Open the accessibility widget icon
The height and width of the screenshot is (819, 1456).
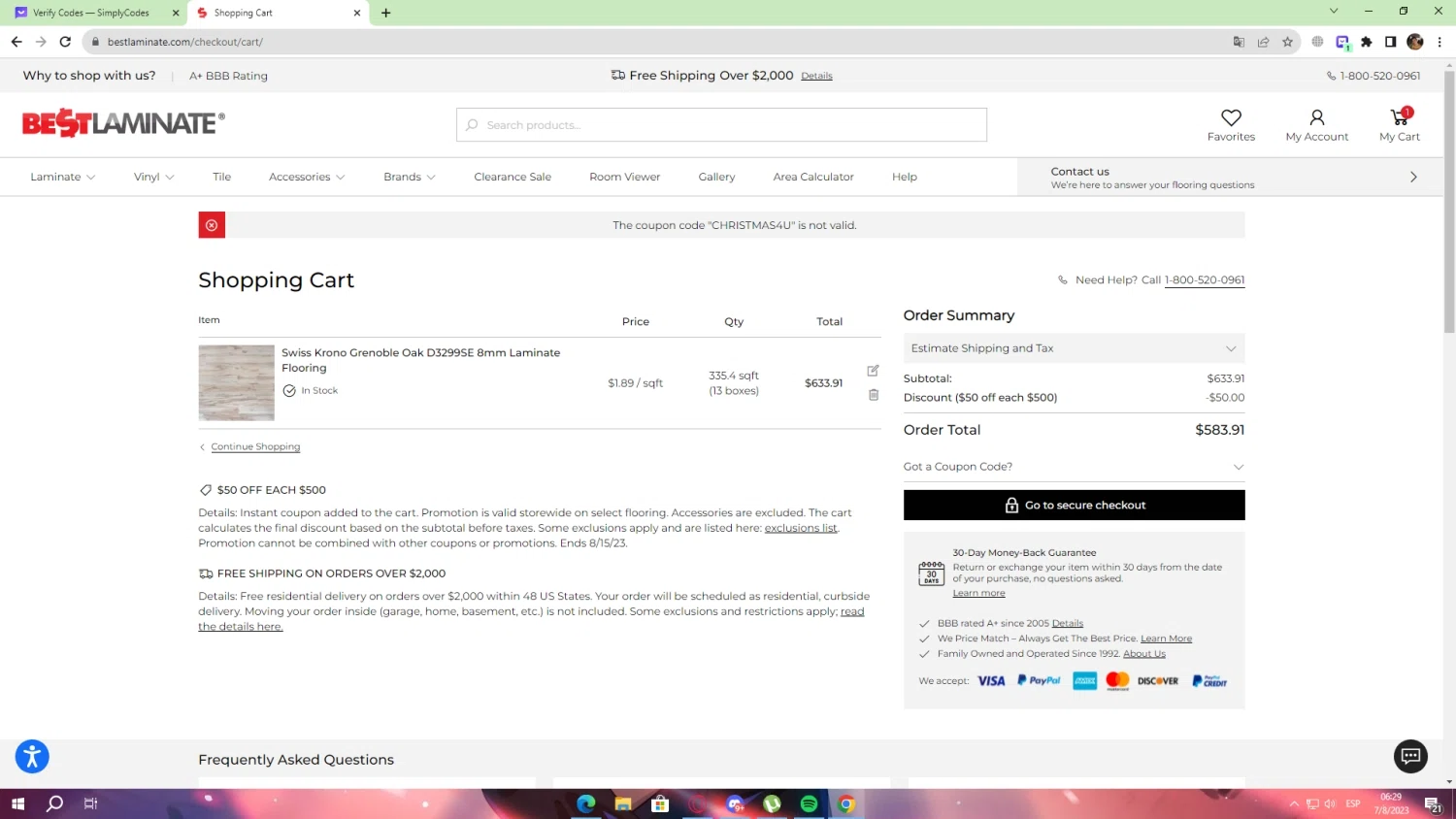click(32, 756)
